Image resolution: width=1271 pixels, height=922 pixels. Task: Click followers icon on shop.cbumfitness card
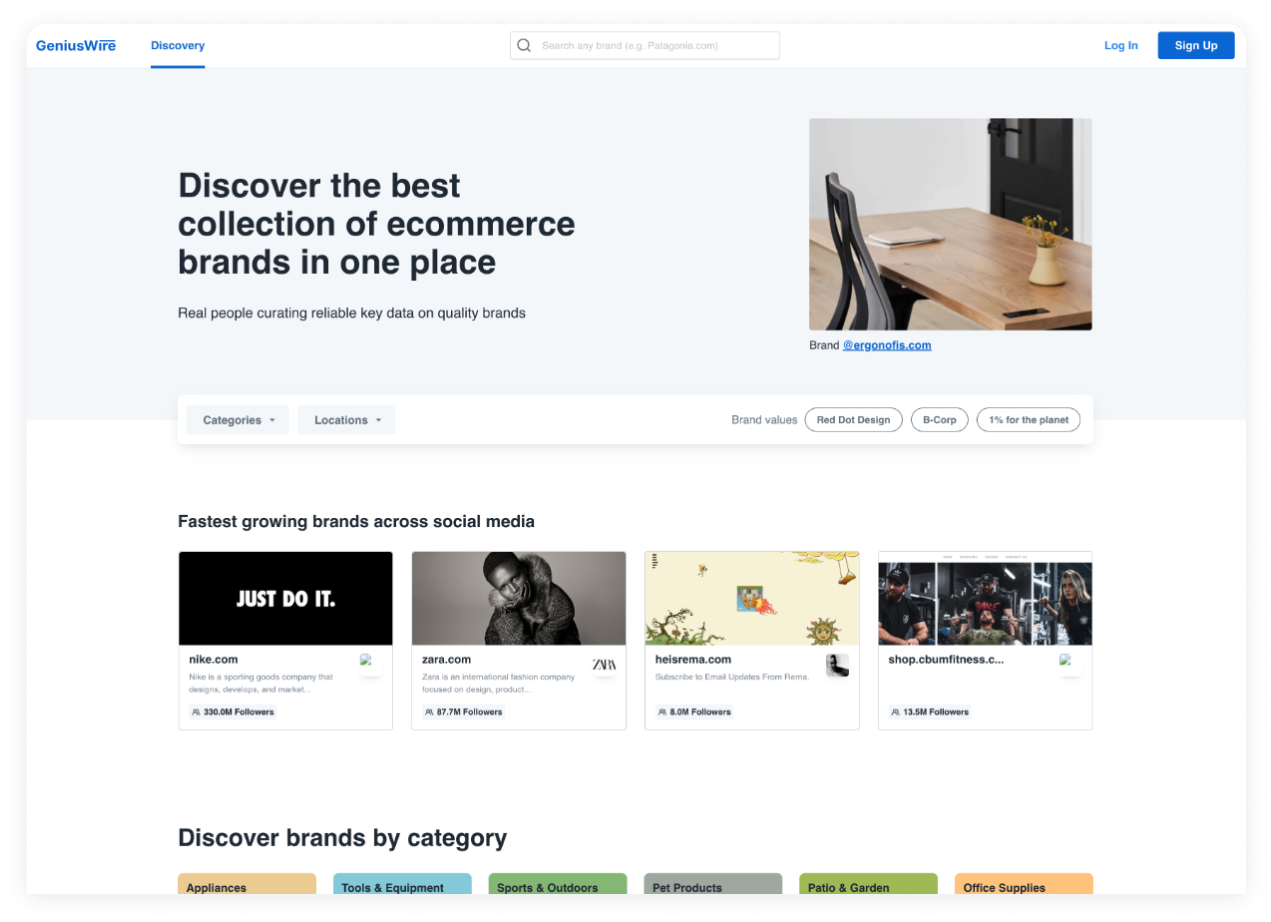pyautogui.click(x=895, y=712)
